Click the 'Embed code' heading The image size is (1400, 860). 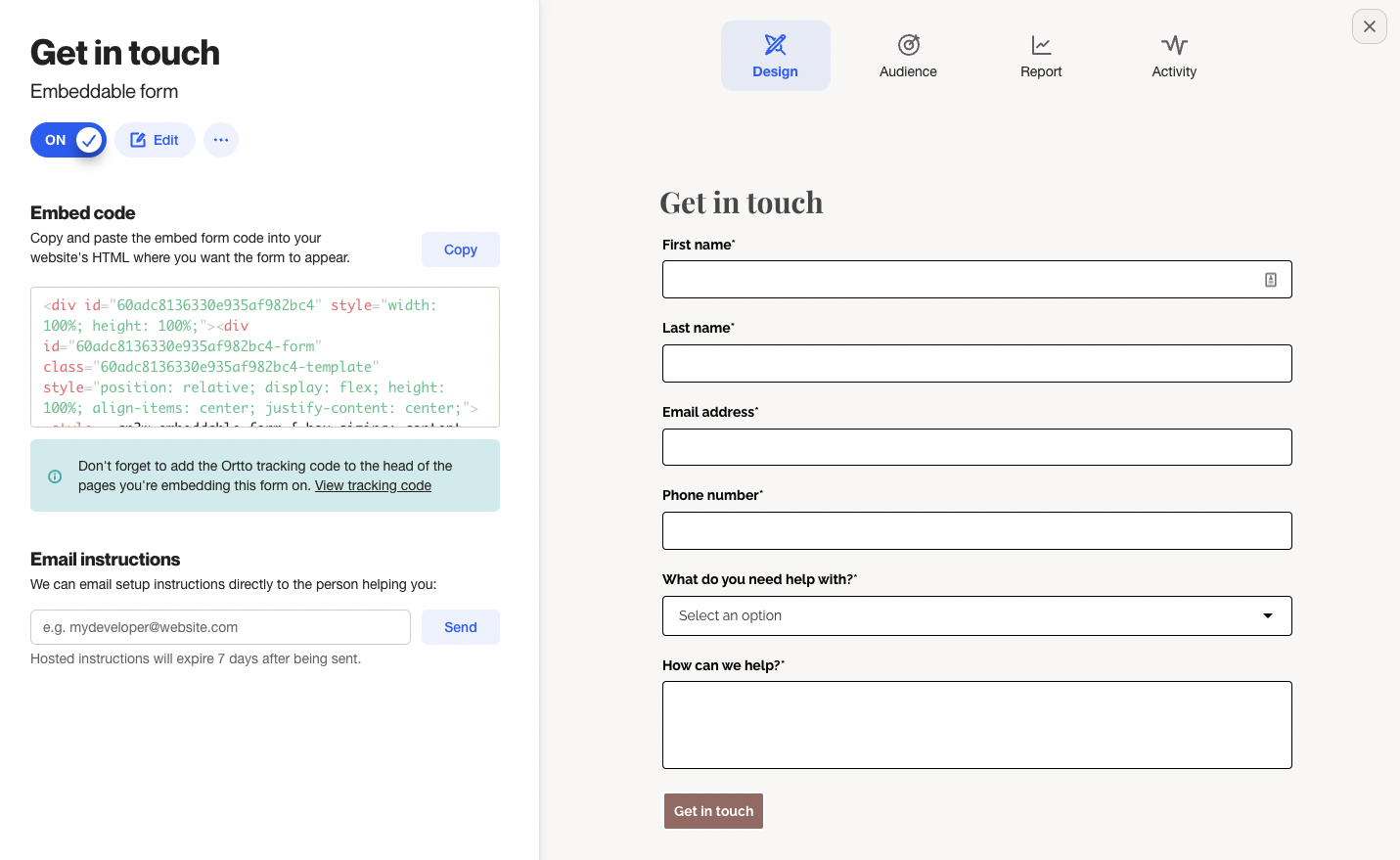[x=83, y=213]
